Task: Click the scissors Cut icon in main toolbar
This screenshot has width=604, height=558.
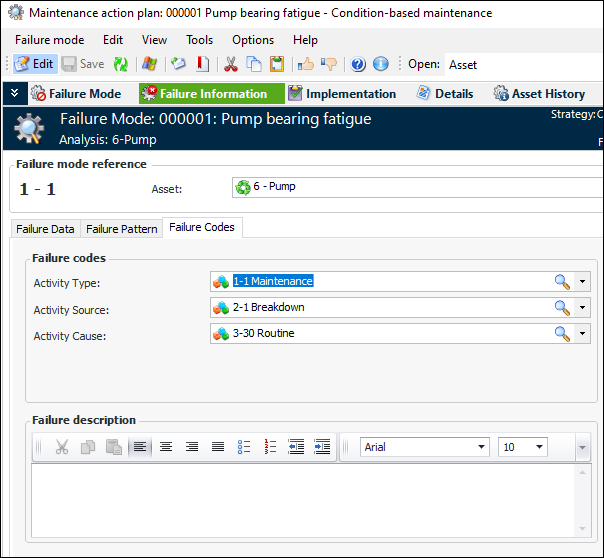Action: (x=230, y=64)
